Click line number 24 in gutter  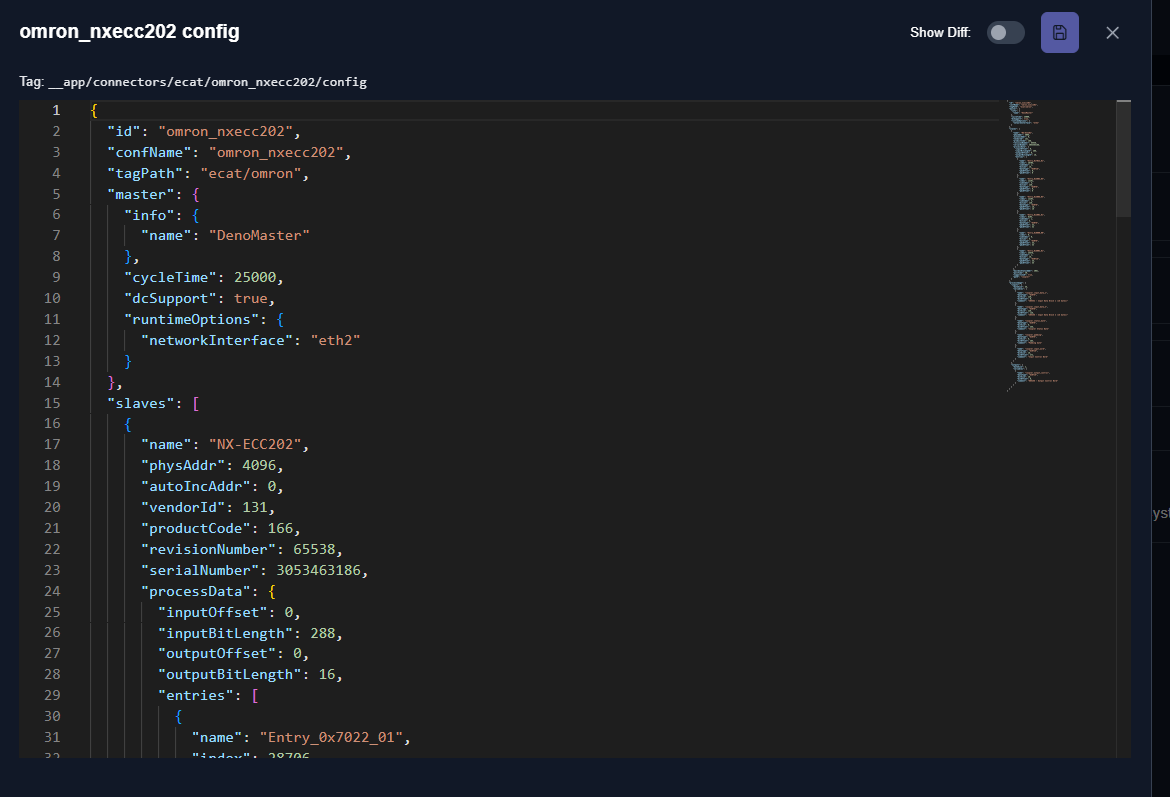(52, 591)
